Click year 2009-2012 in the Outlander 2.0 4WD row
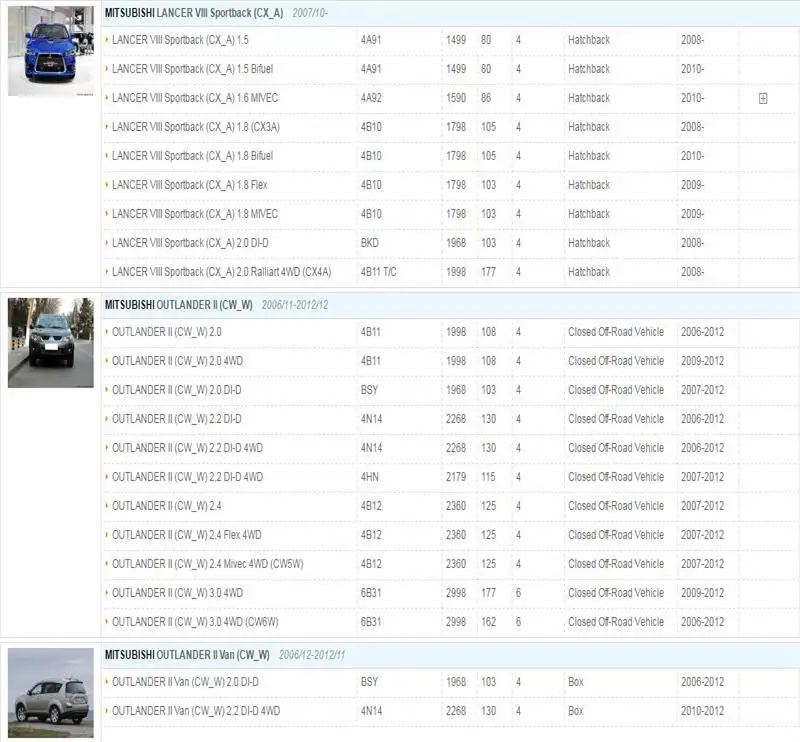The image size is (800, 742). 702,361
